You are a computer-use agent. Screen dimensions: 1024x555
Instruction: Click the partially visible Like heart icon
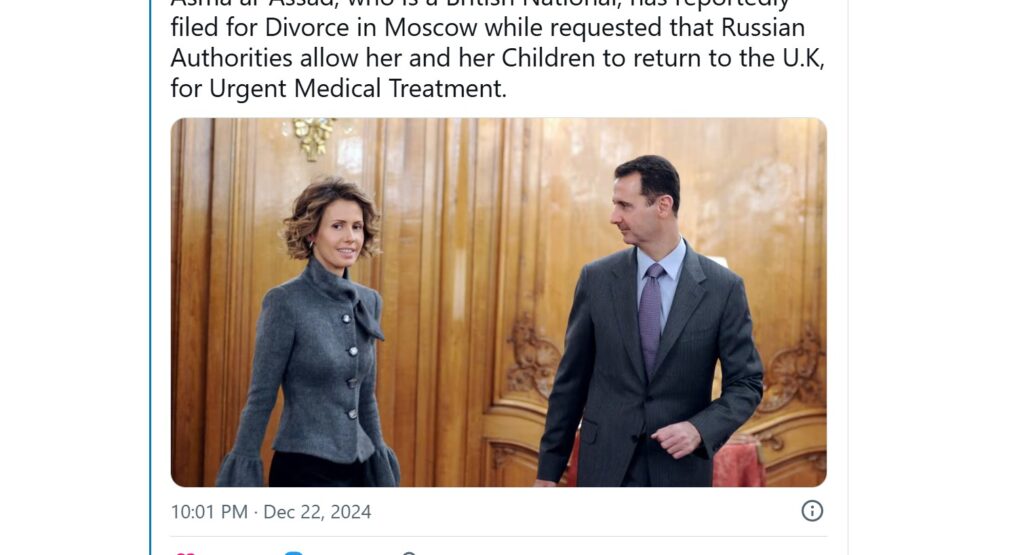pos(185,553)
